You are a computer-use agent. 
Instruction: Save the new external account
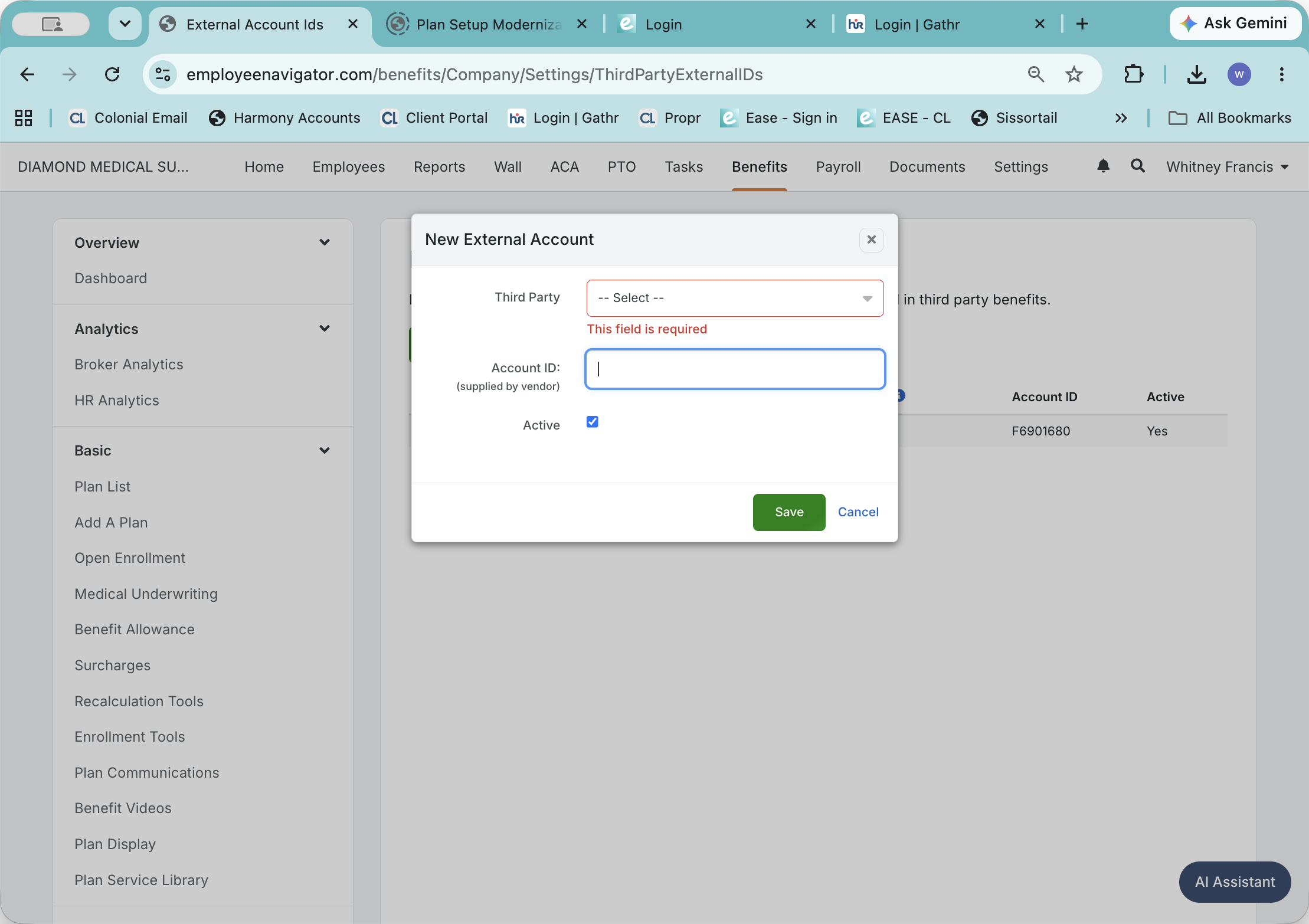(789, 512)
